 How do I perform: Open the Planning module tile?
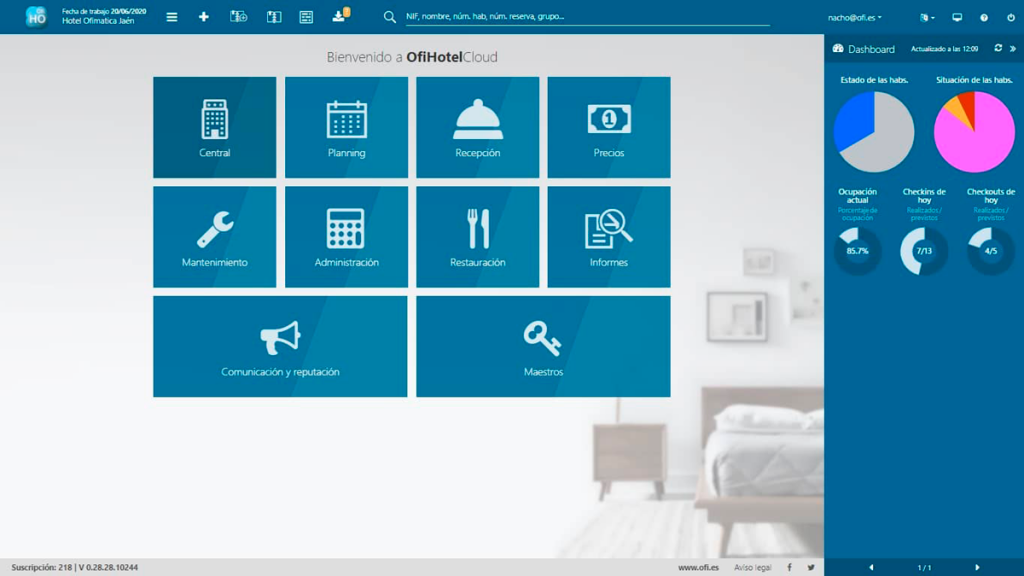click(x=346, y=128)
